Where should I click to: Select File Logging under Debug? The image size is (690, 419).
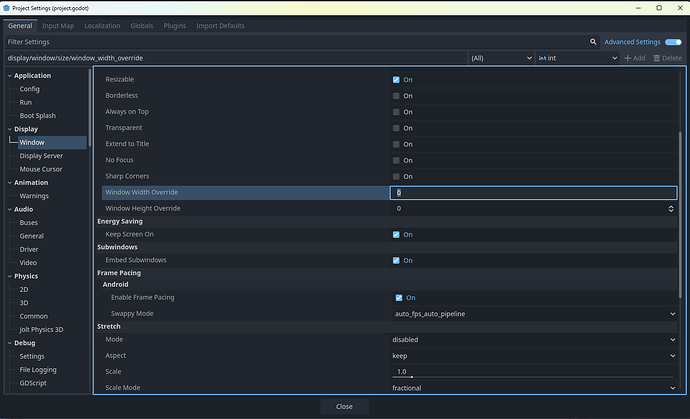point(38,370)
